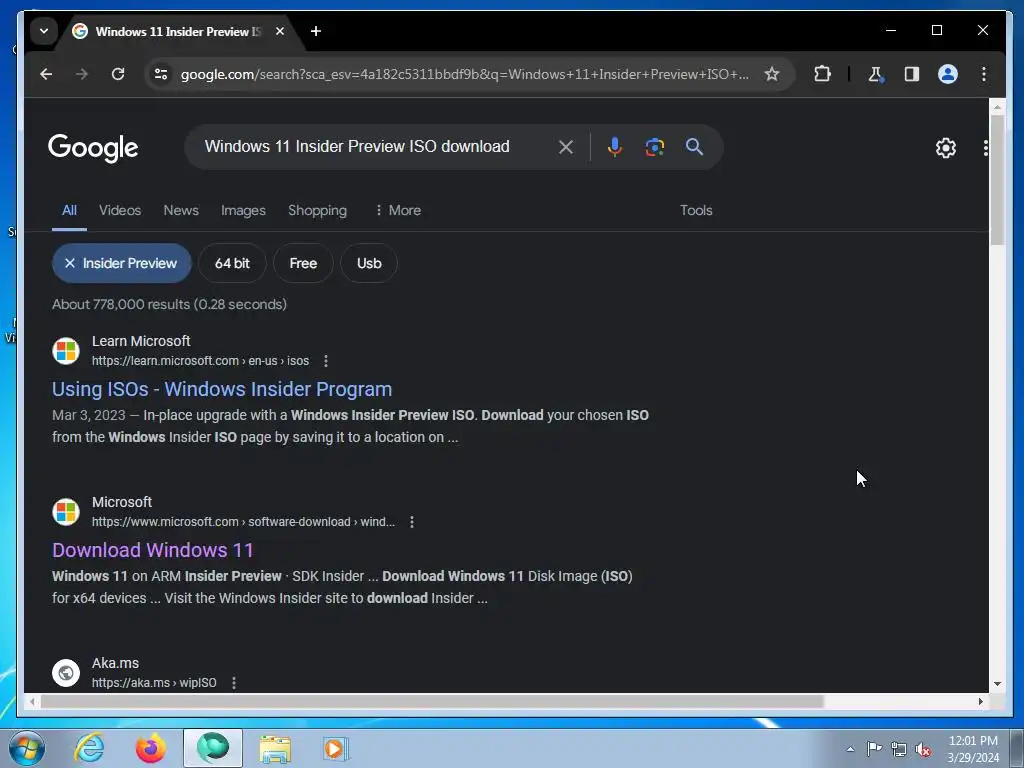
Task: Open Chrome's three-dot menu
Action: point(984,74)
